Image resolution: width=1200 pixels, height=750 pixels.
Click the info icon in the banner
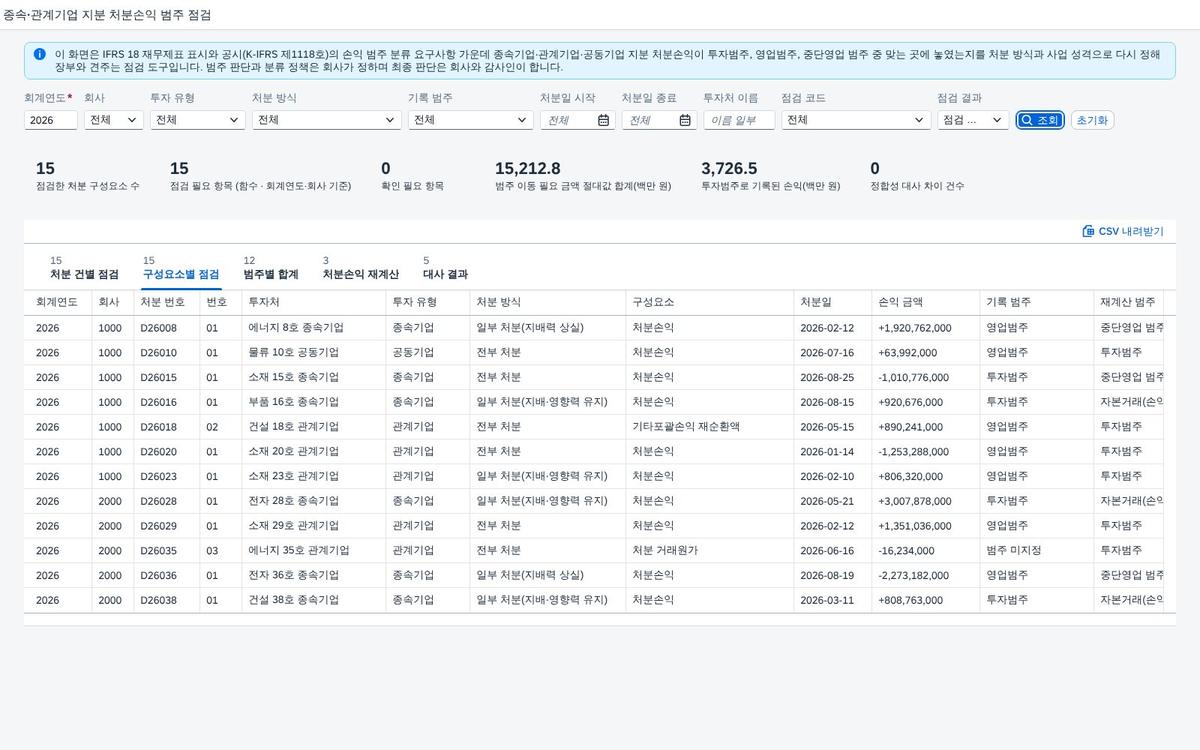click(39, 54)
